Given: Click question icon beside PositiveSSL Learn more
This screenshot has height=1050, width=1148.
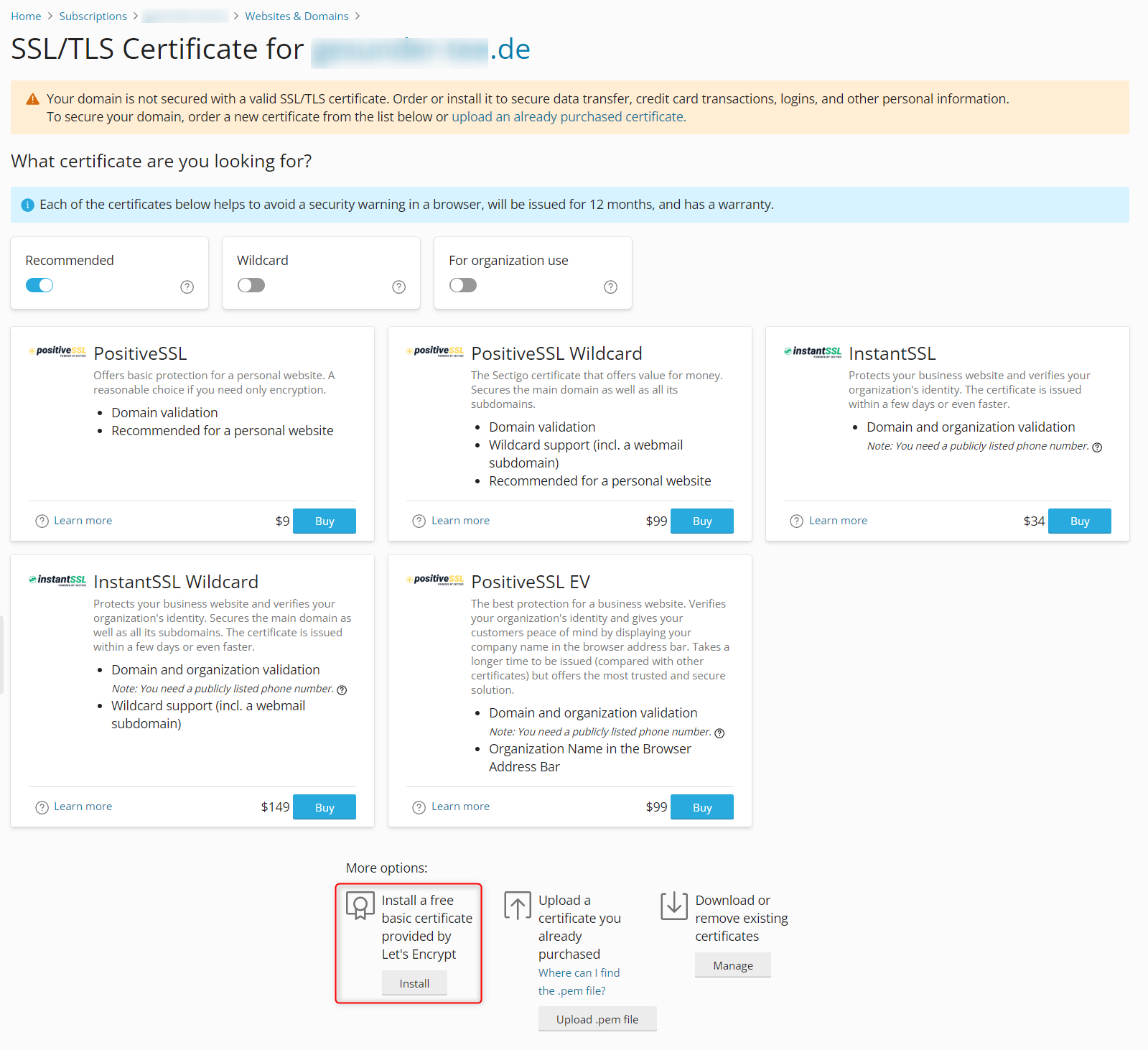Looking at the screenshot, I should [x=42, y=521].
